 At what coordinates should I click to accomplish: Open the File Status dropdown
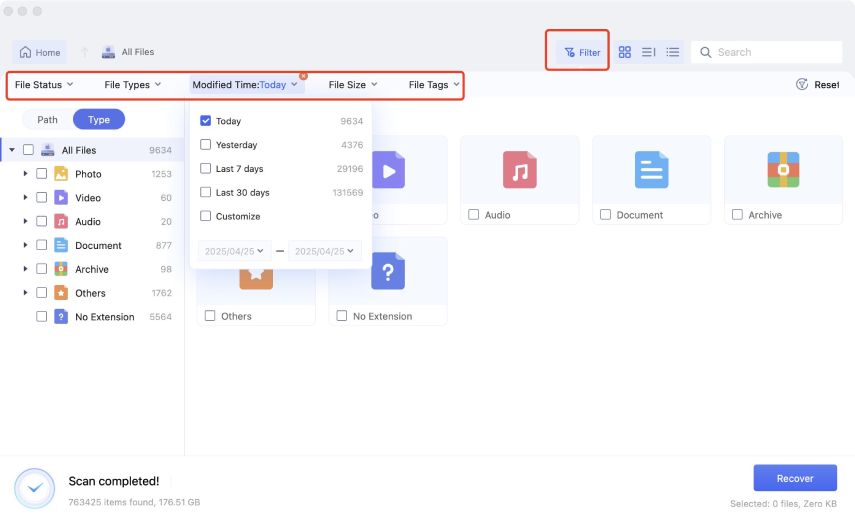pos(44,85)
